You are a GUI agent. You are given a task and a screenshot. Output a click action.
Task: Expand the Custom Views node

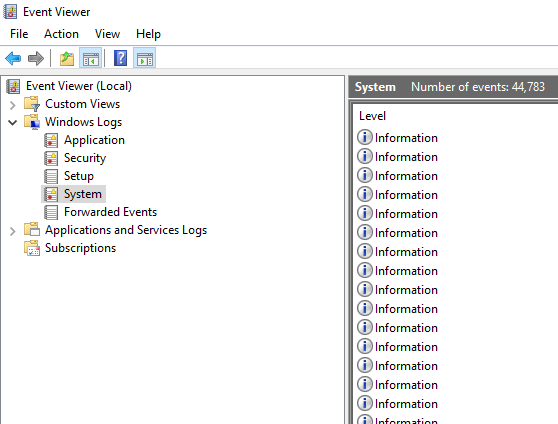coord(12,105)
